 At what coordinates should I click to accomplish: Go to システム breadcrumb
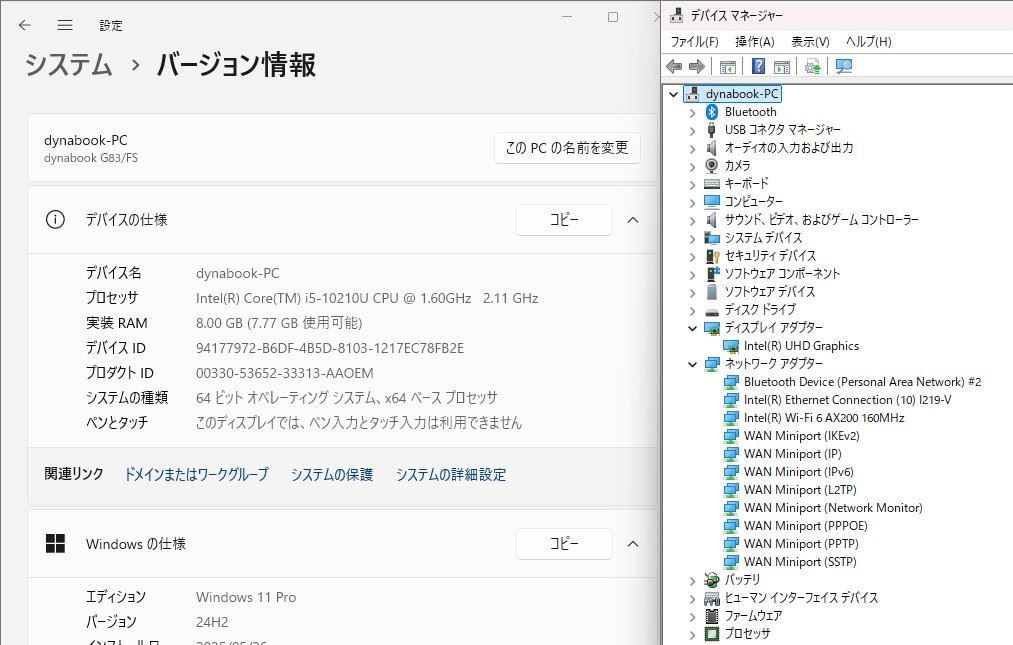[x=68, y=65]
